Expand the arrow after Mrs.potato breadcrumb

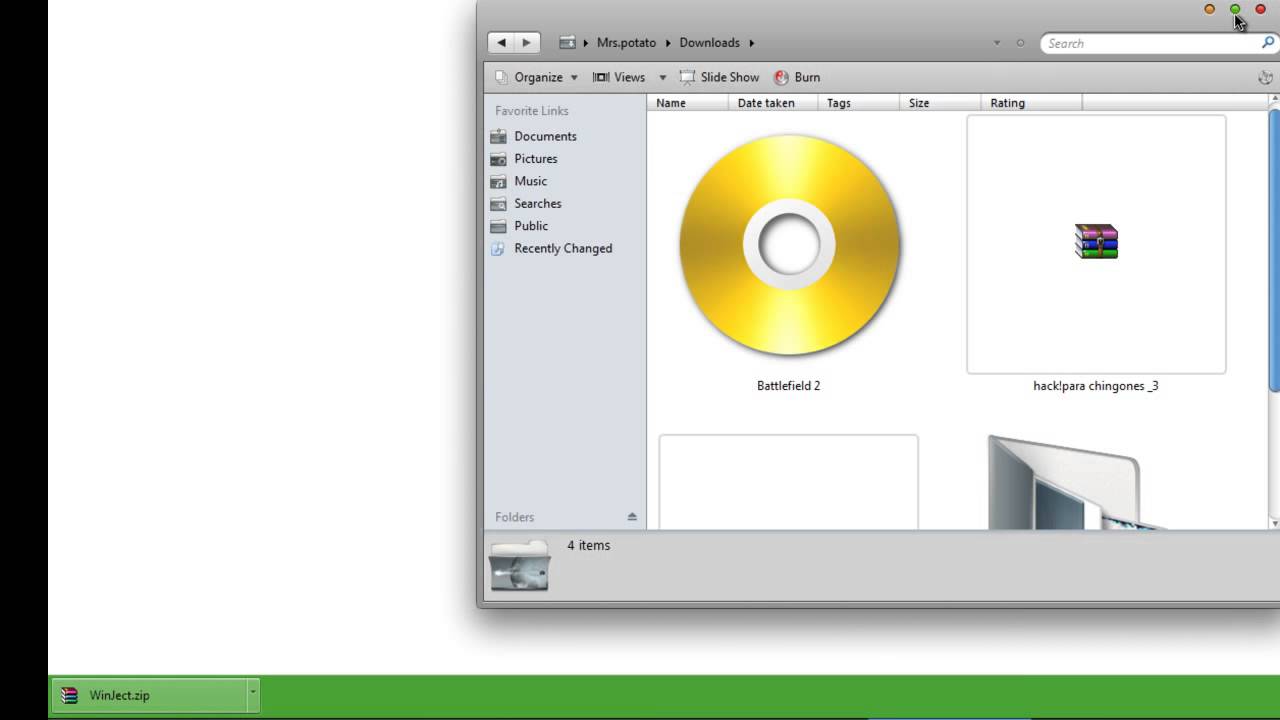click(x=669, y=43)
